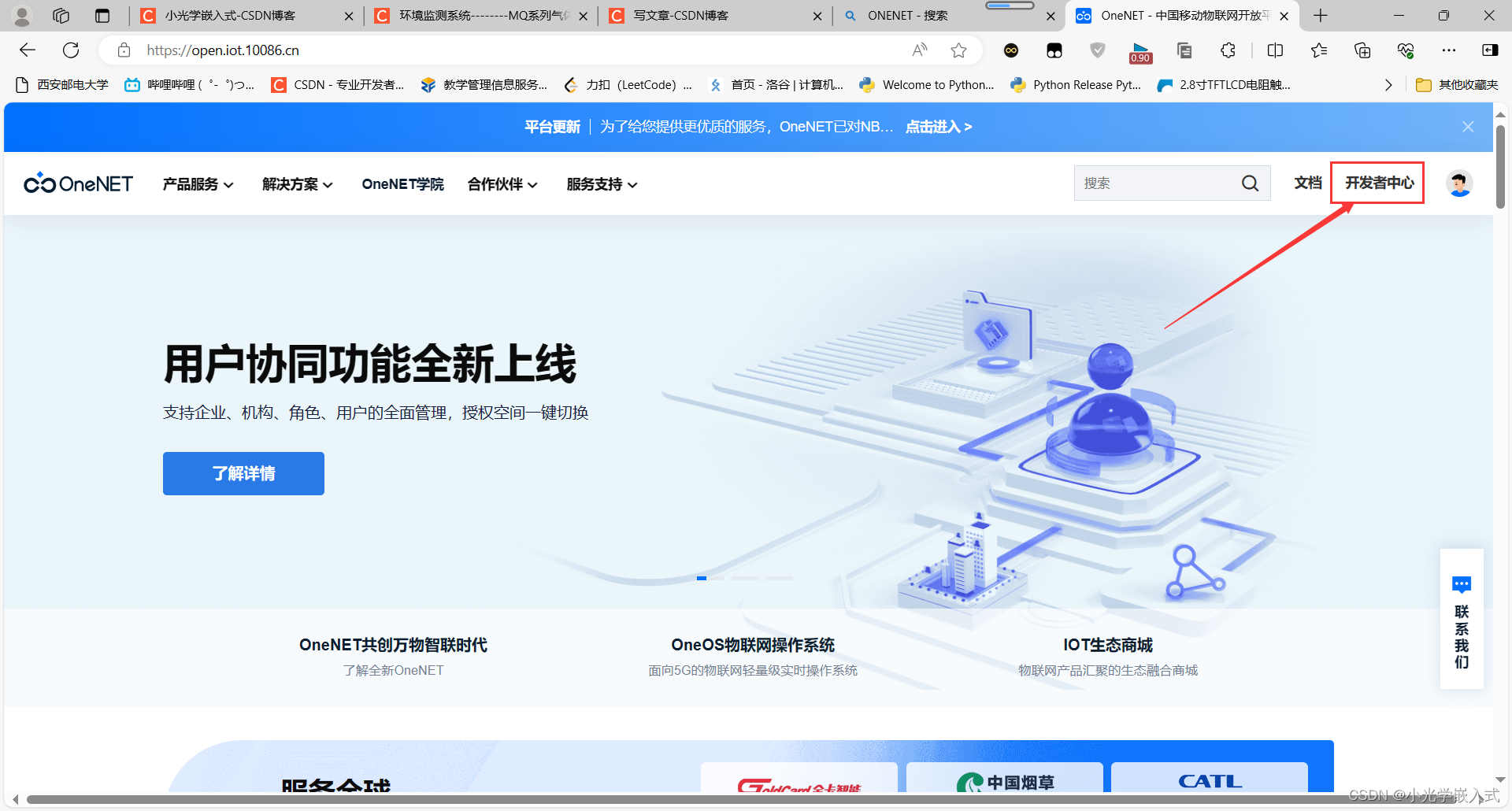This screenshot has height=811, width=1512.
Task: Expand the 产品服务 dropdown menu
Action: coord(198,184)
